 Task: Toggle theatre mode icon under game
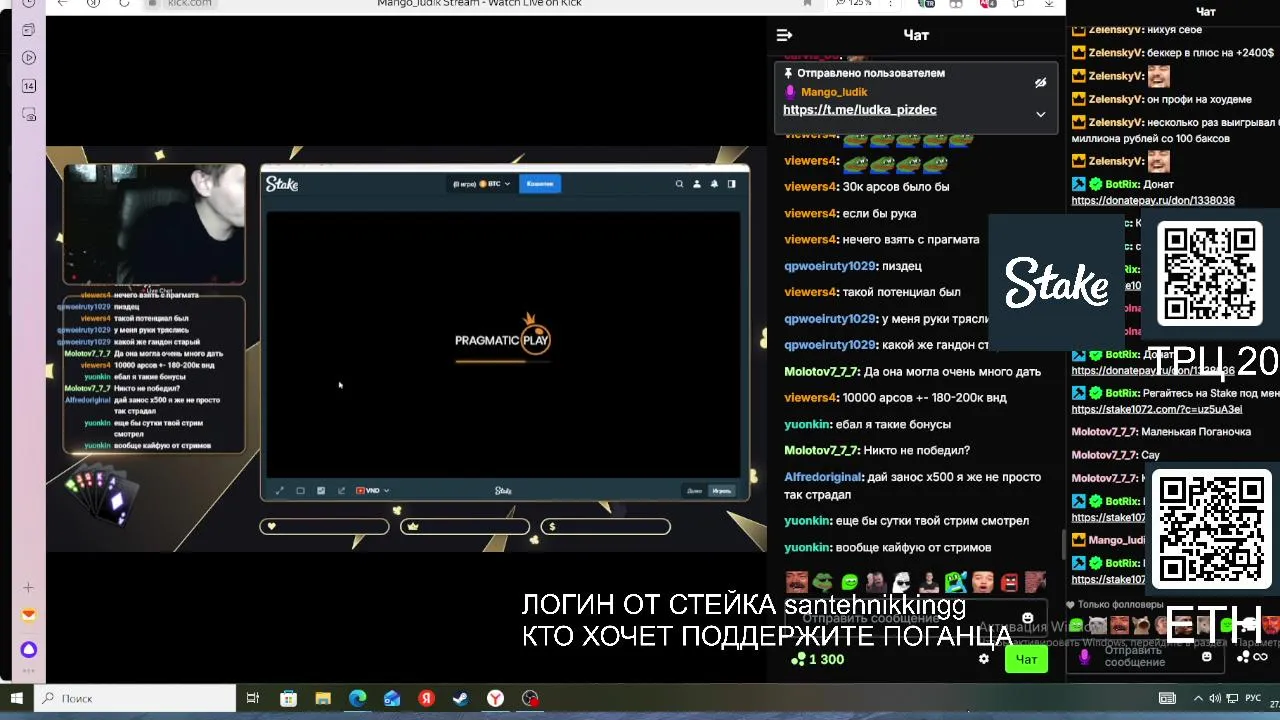(300, 491)
